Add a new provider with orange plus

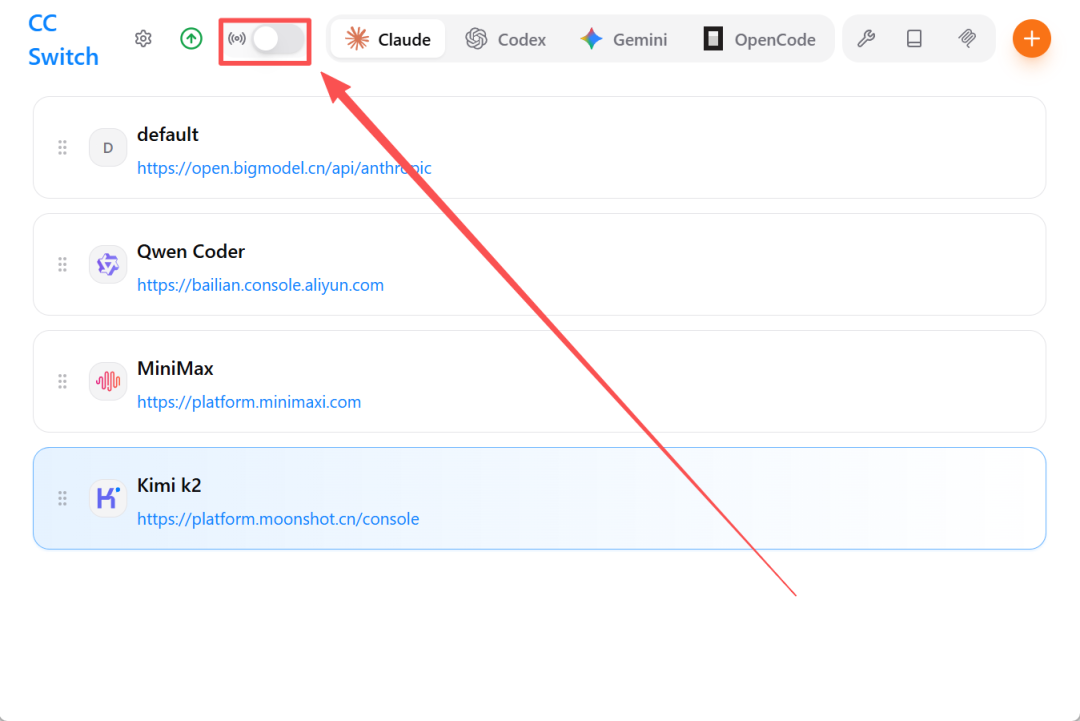coord(1031,39)
